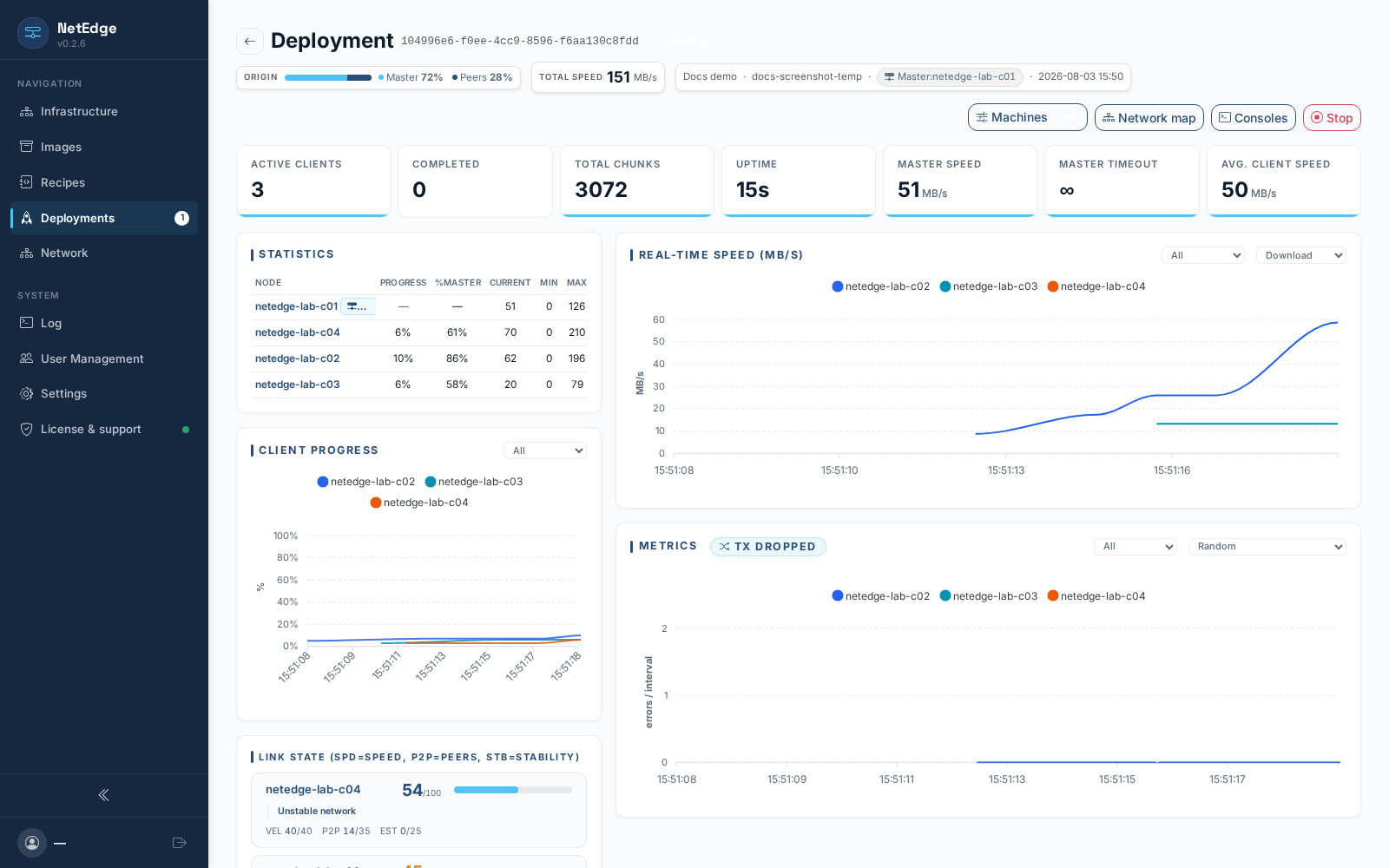The image size is (1389, 868).
Task: Open the Download dropdown in real-time speed
Action: (x=1301, y=255)
